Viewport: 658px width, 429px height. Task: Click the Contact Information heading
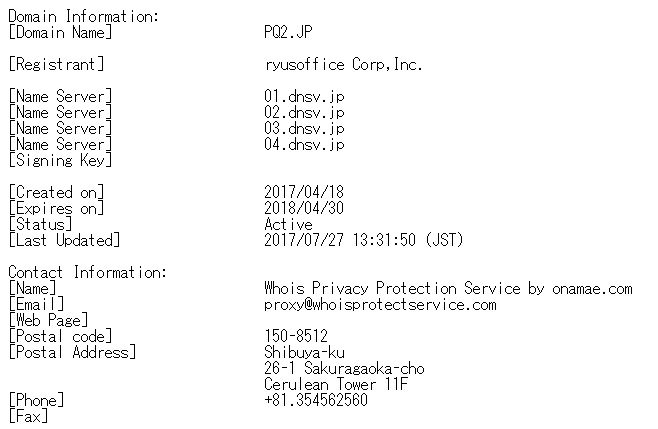tap(87, 272)
